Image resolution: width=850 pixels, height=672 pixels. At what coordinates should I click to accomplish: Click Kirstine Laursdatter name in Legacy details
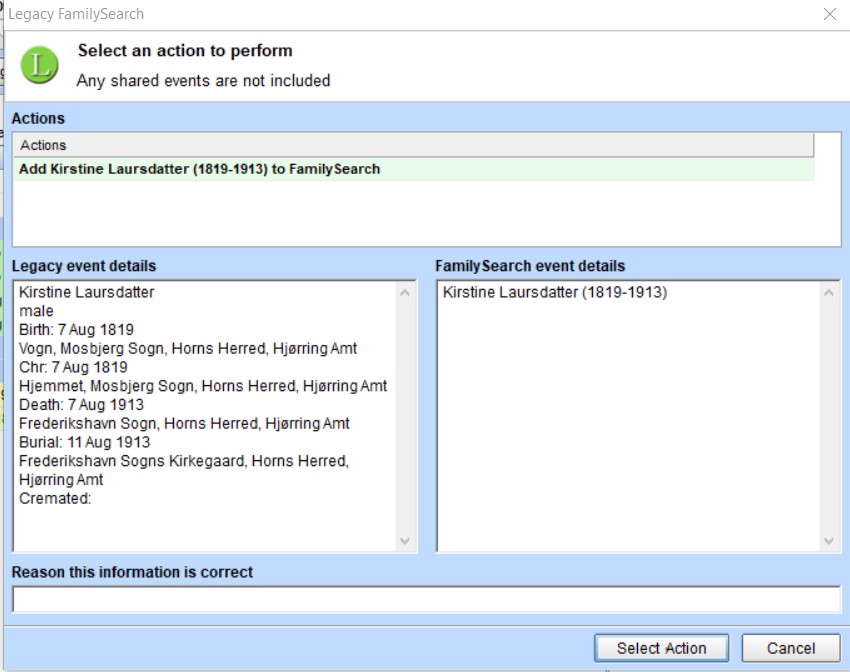(87, 292)
